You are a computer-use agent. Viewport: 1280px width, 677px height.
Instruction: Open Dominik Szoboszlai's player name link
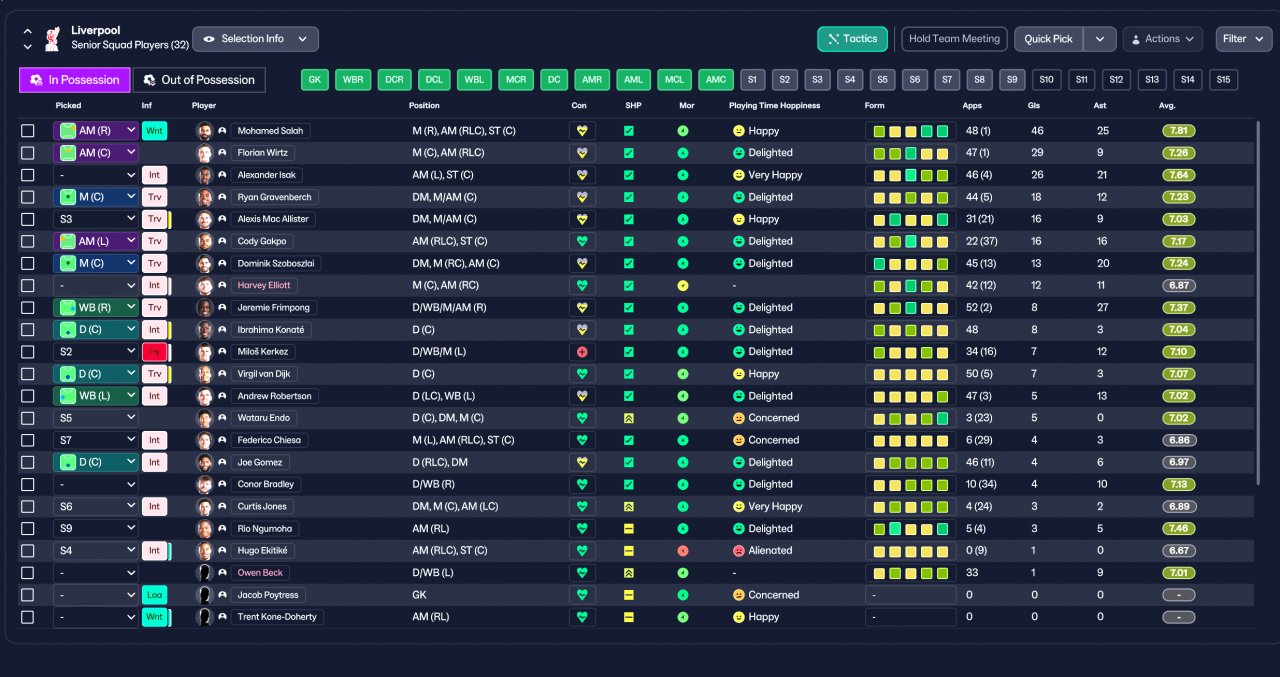[x=275, y=264]
